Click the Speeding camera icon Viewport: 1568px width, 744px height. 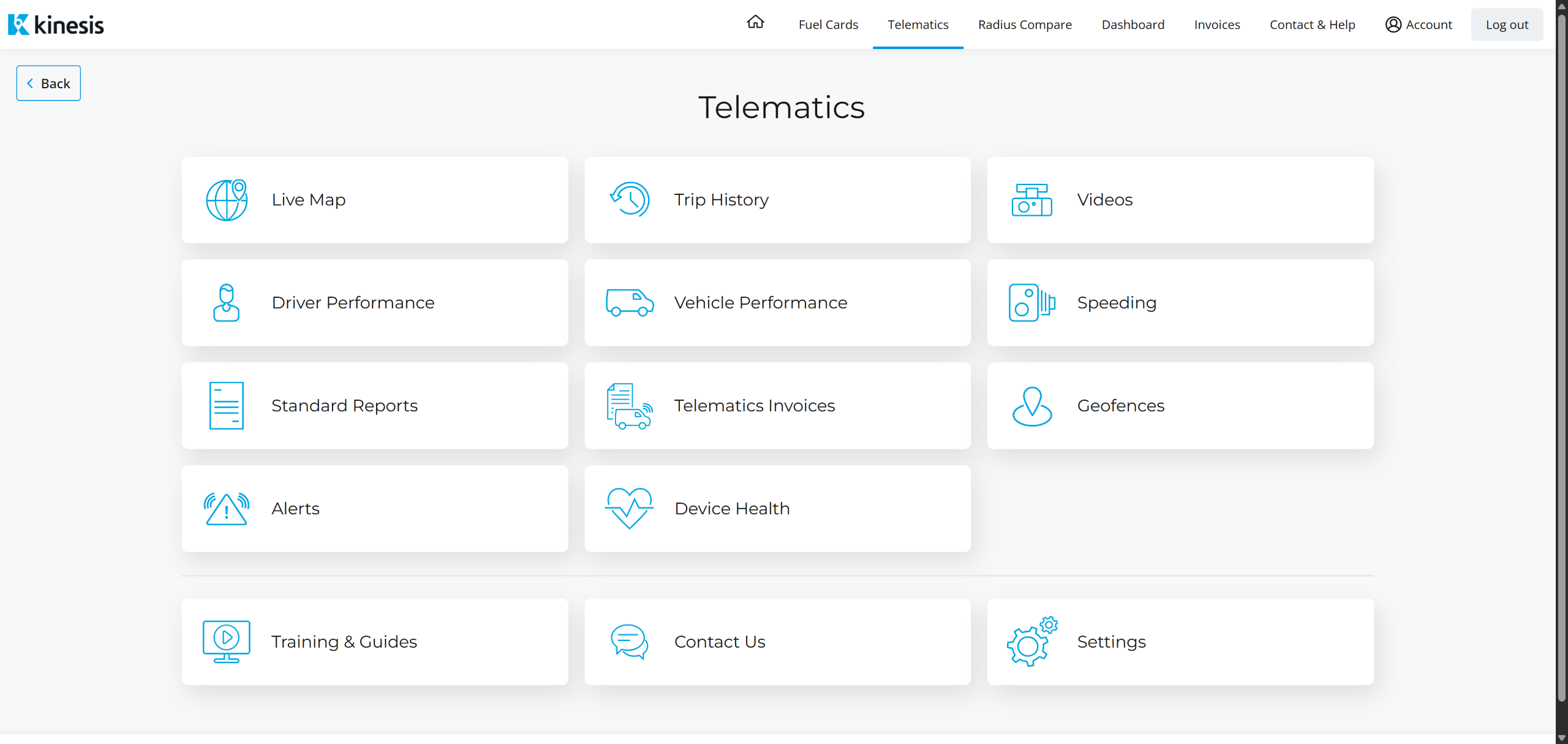click(x=1031, y=303)
